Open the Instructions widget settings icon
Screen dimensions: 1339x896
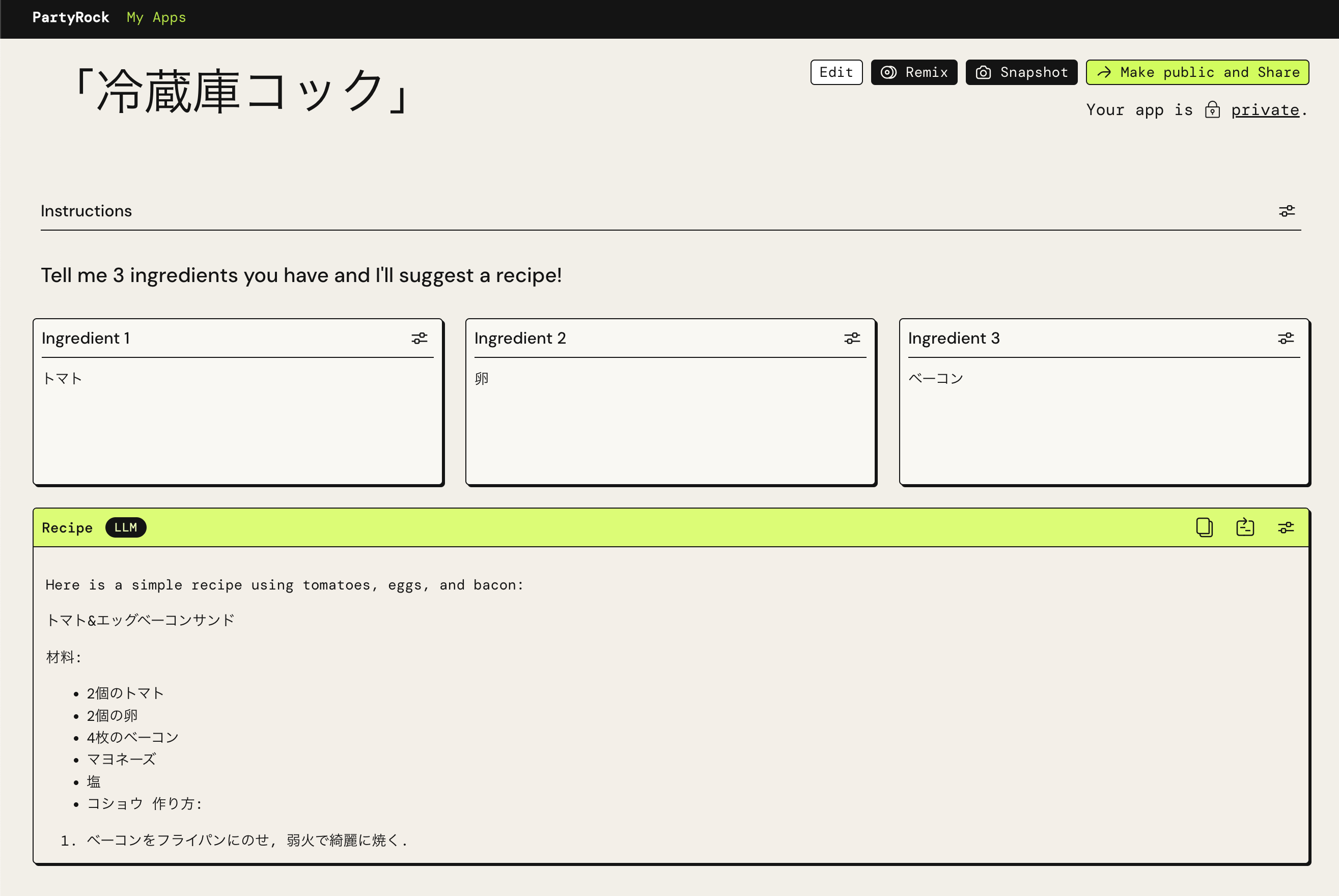tap(1287, 211)
